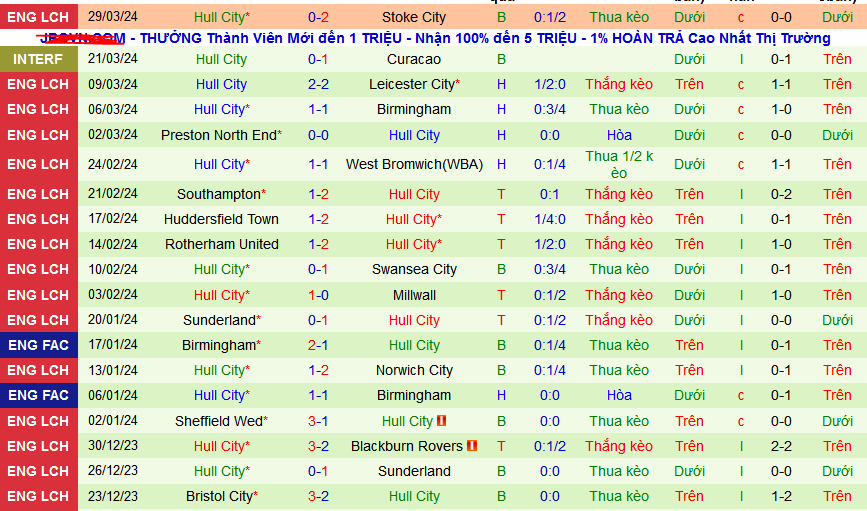Open the promotional banner link at top
This screenshot has width=867, height=511.
tap(434, 38)
